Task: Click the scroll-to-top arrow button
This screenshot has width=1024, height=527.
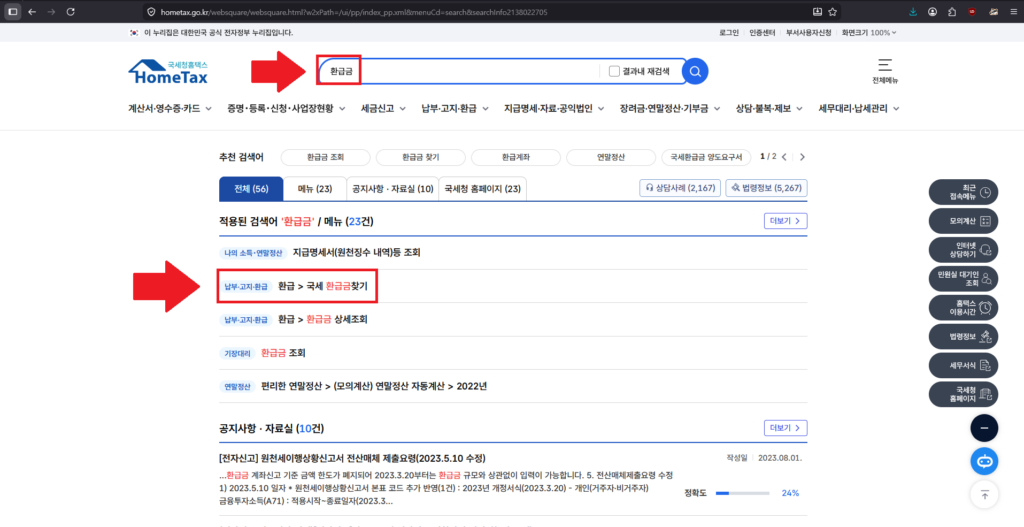Action: click(984, 495)
